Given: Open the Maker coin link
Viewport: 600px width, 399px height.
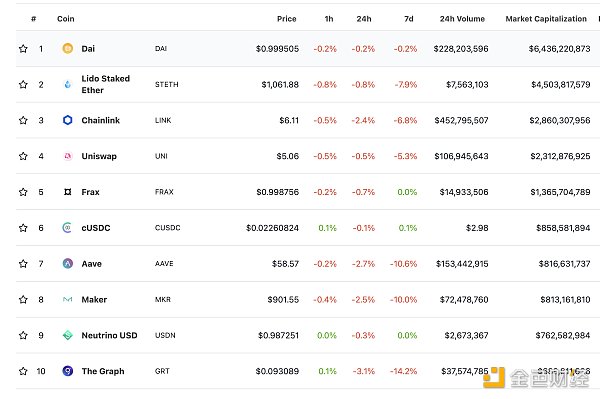Looking at the screenshot, I should [94, 300].
